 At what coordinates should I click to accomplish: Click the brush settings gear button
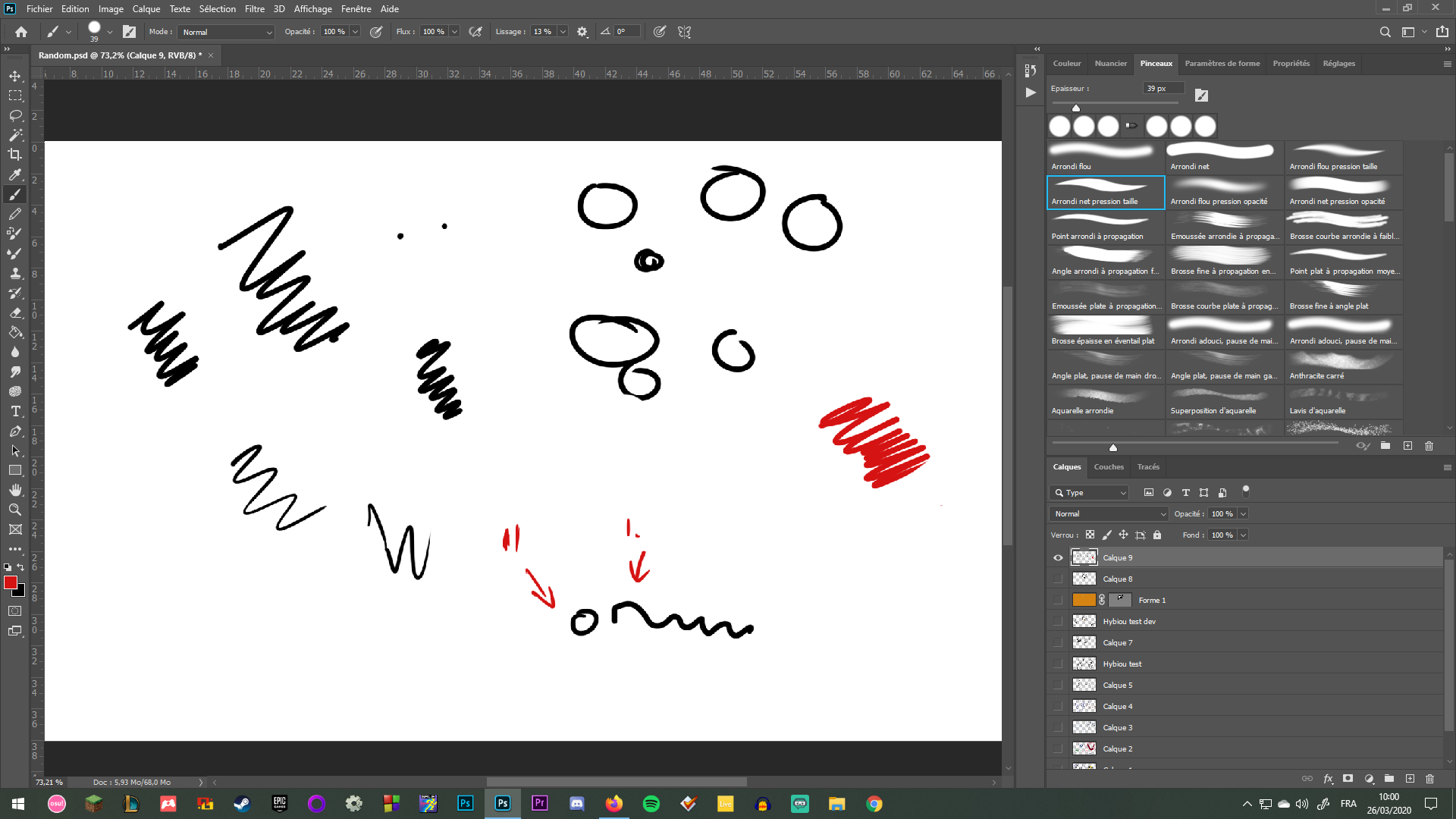(582, 32)
